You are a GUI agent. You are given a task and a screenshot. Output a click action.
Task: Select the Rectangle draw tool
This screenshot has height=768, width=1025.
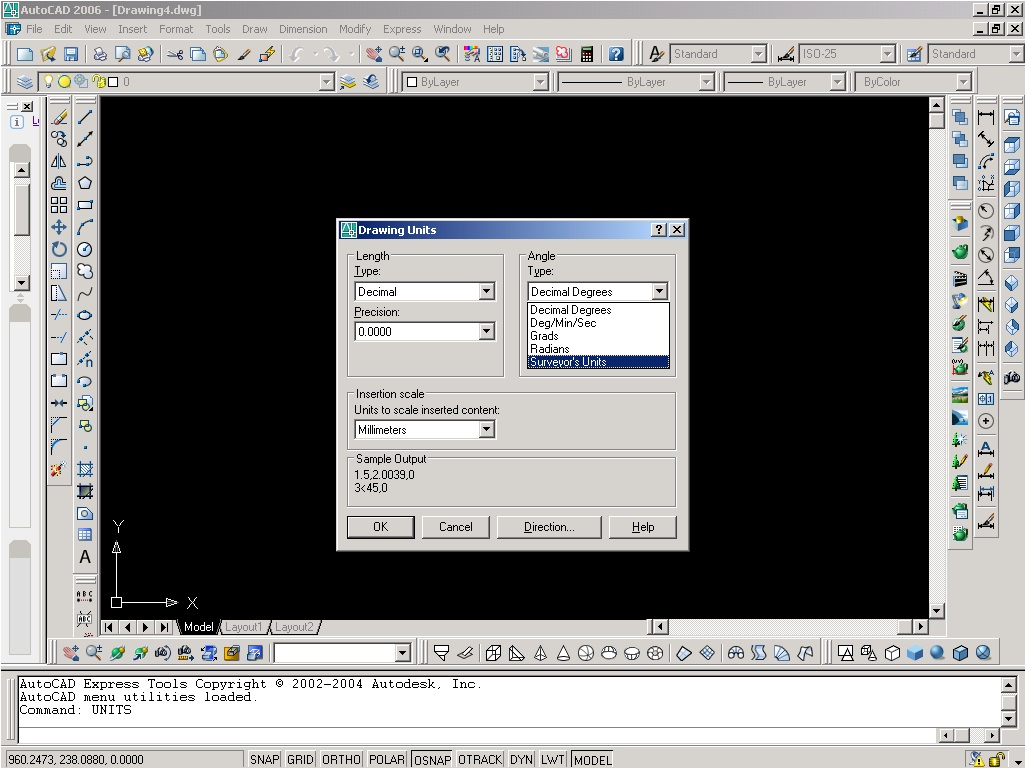click(x=85, y=205)
